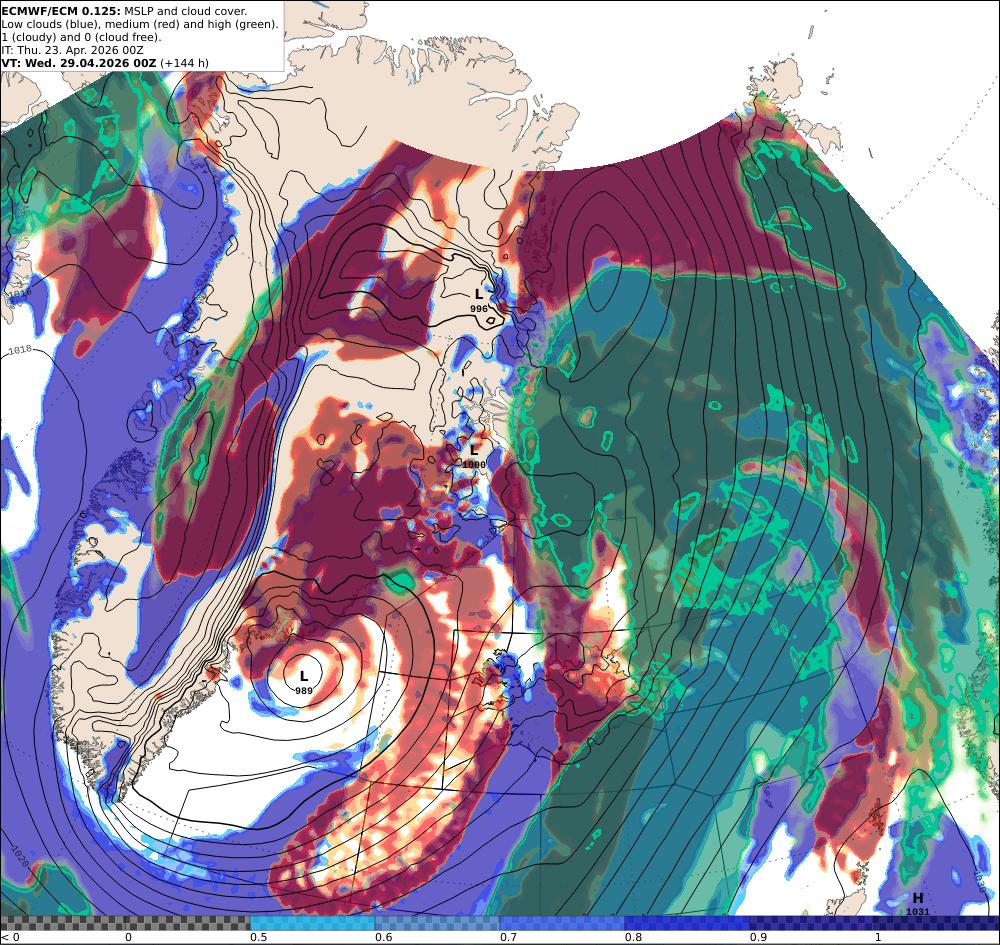Screen dimensions: 1000x945
Task: Click the '< 0' colorbar label
Action: pyautogui.click(x=11, y=937)
